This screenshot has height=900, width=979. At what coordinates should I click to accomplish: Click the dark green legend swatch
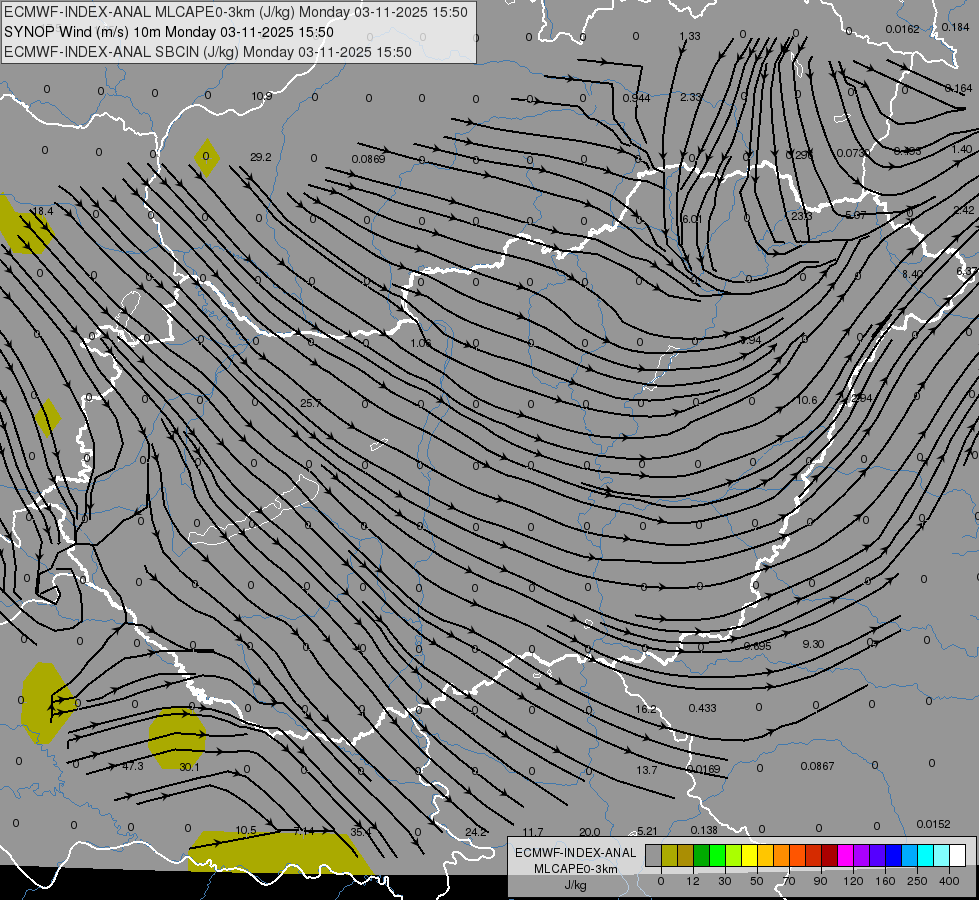(x=701, y=856)
